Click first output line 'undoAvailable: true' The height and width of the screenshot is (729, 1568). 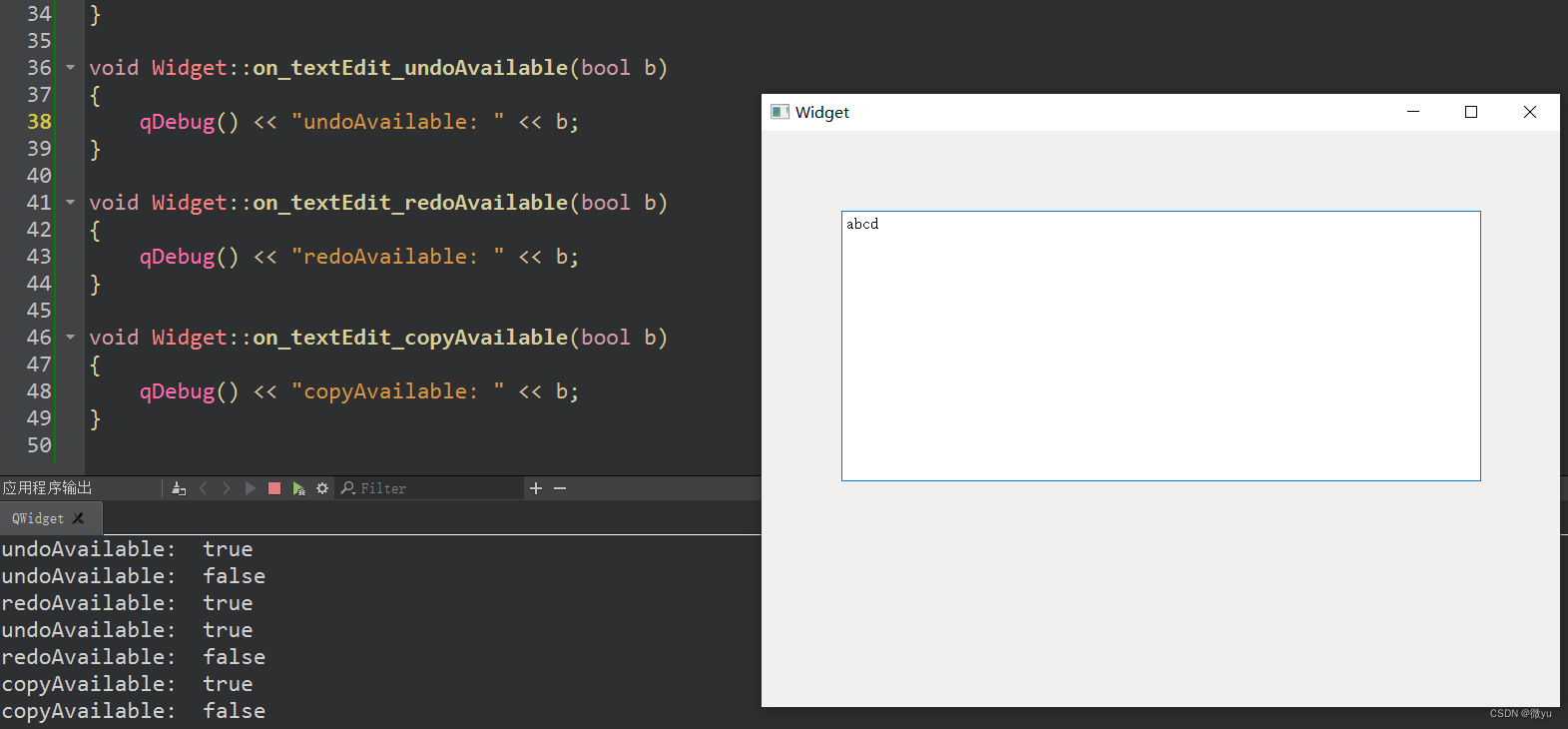tap(128, 549)
